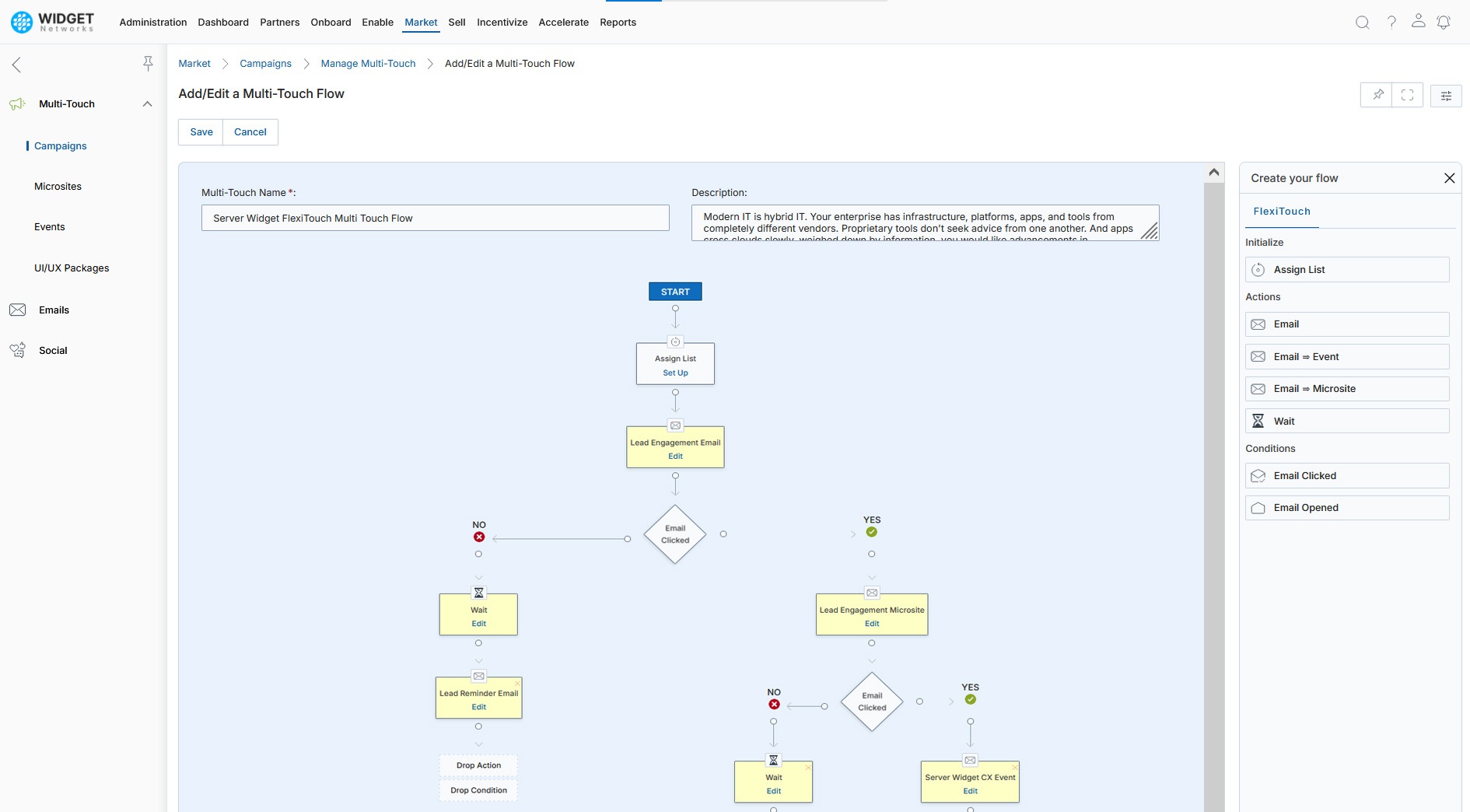Click the fullscreen expand icon
The height and width of the screenshot is (812, 1470).
pos(1407,95)
